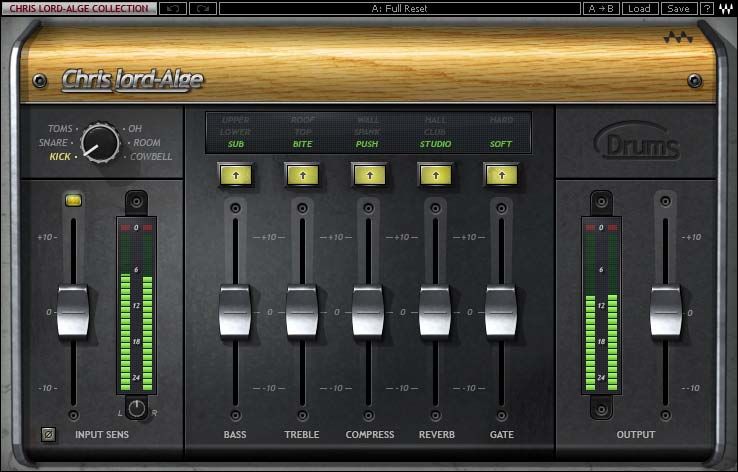
Task: Click the round button below Reverb fader
Action: (x=436, y=415)
